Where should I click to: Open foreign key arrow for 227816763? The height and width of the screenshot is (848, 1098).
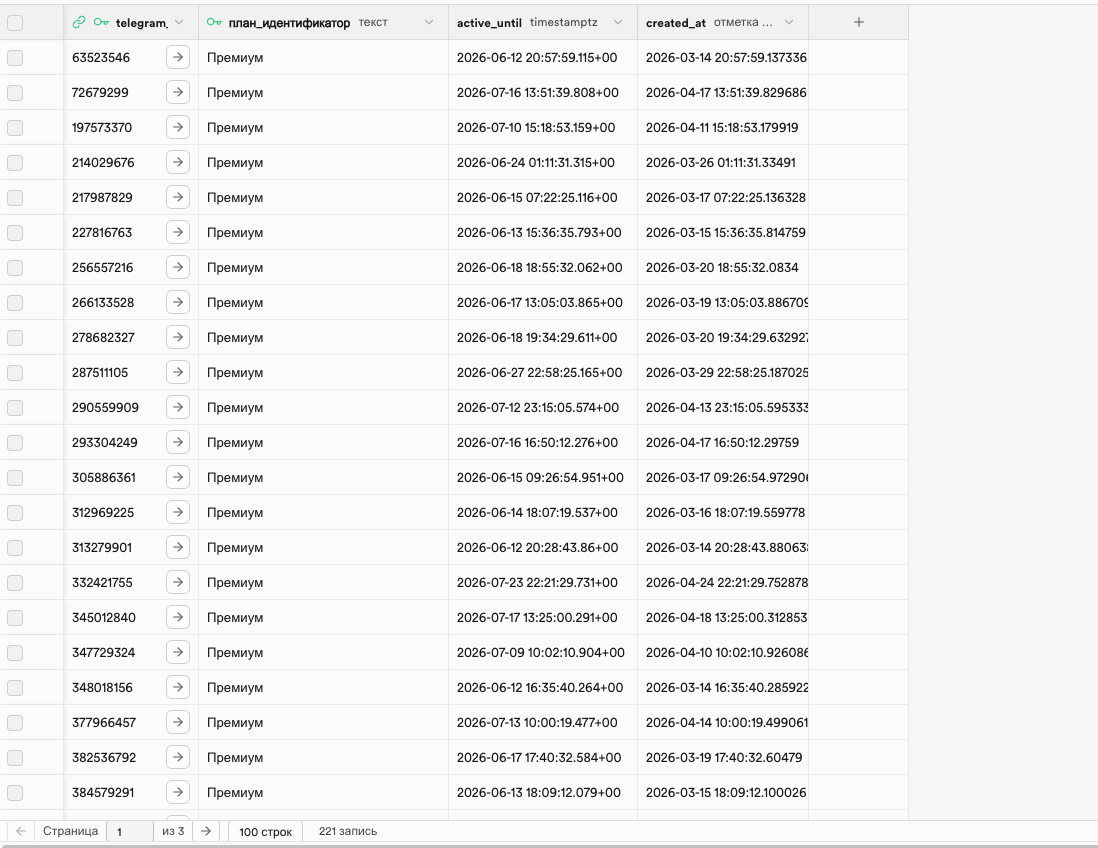(x=178, y=232)
